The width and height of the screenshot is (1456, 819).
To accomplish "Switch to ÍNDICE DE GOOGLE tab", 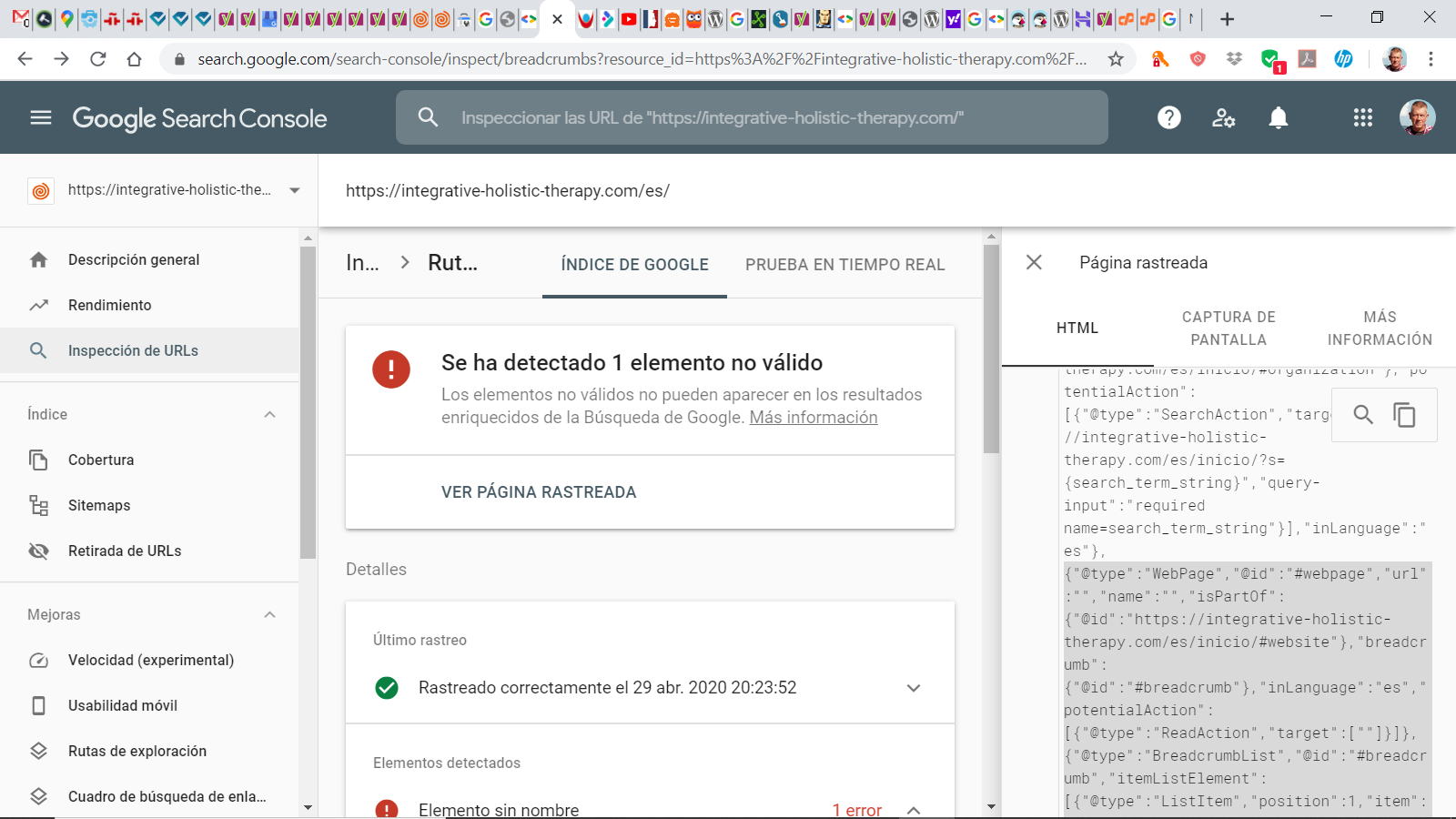I will 634,265.
